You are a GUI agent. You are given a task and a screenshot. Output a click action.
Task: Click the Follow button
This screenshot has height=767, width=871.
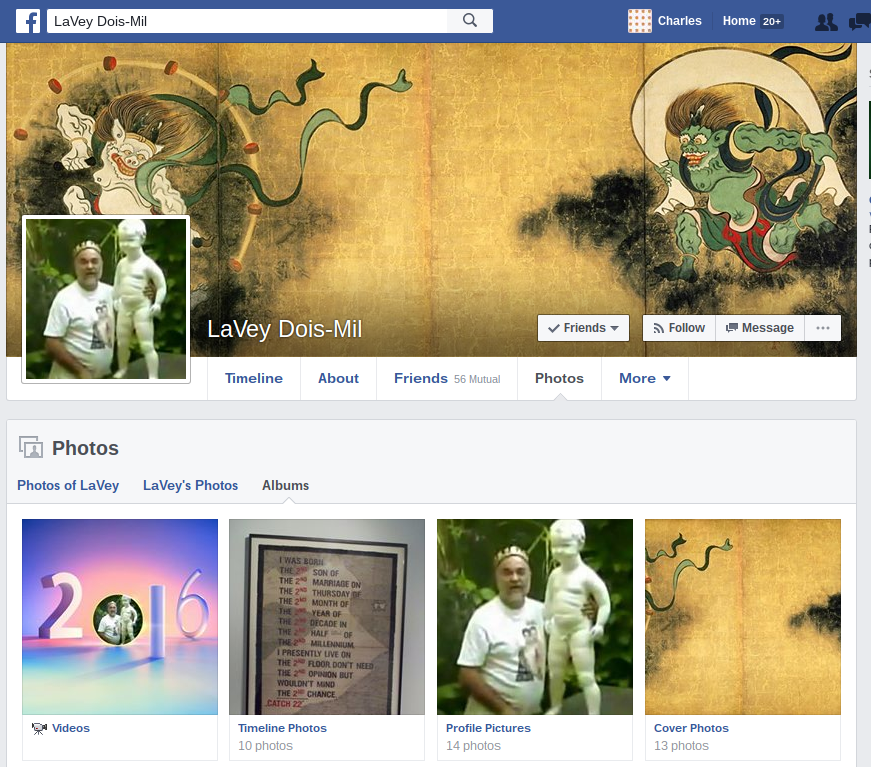coord(679,328)
